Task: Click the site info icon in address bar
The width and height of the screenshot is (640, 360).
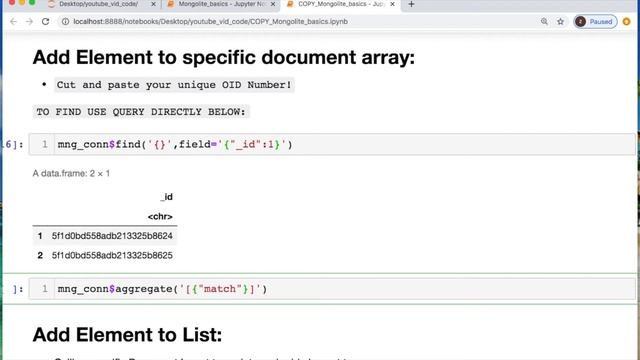Action: [65, 22]
